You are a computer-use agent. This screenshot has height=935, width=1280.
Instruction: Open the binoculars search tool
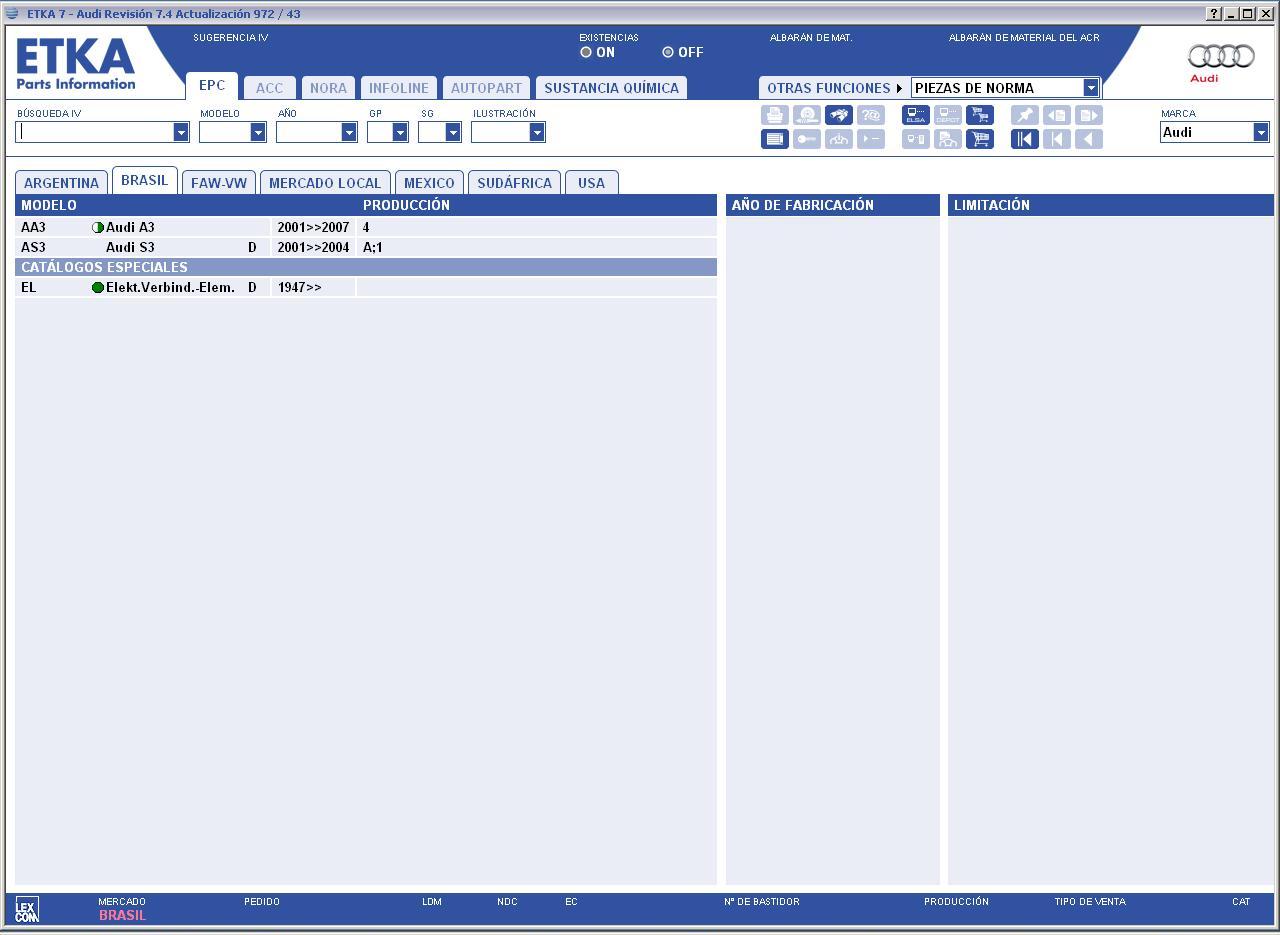[x=839, y=116]
